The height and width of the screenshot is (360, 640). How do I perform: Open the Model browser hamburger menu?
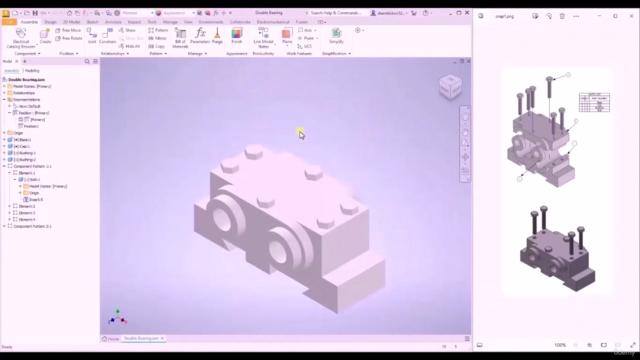coord(96,61)
